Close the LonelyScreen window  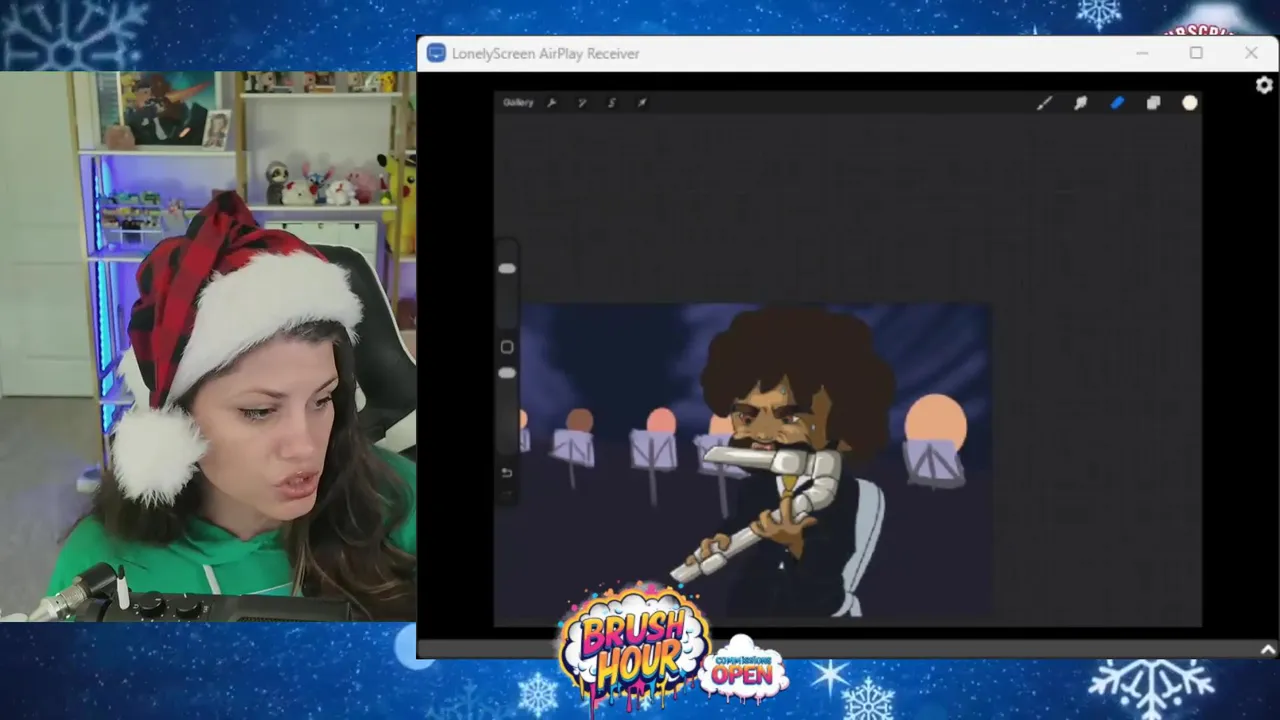pyautogui.click(x=1251, y=53)
